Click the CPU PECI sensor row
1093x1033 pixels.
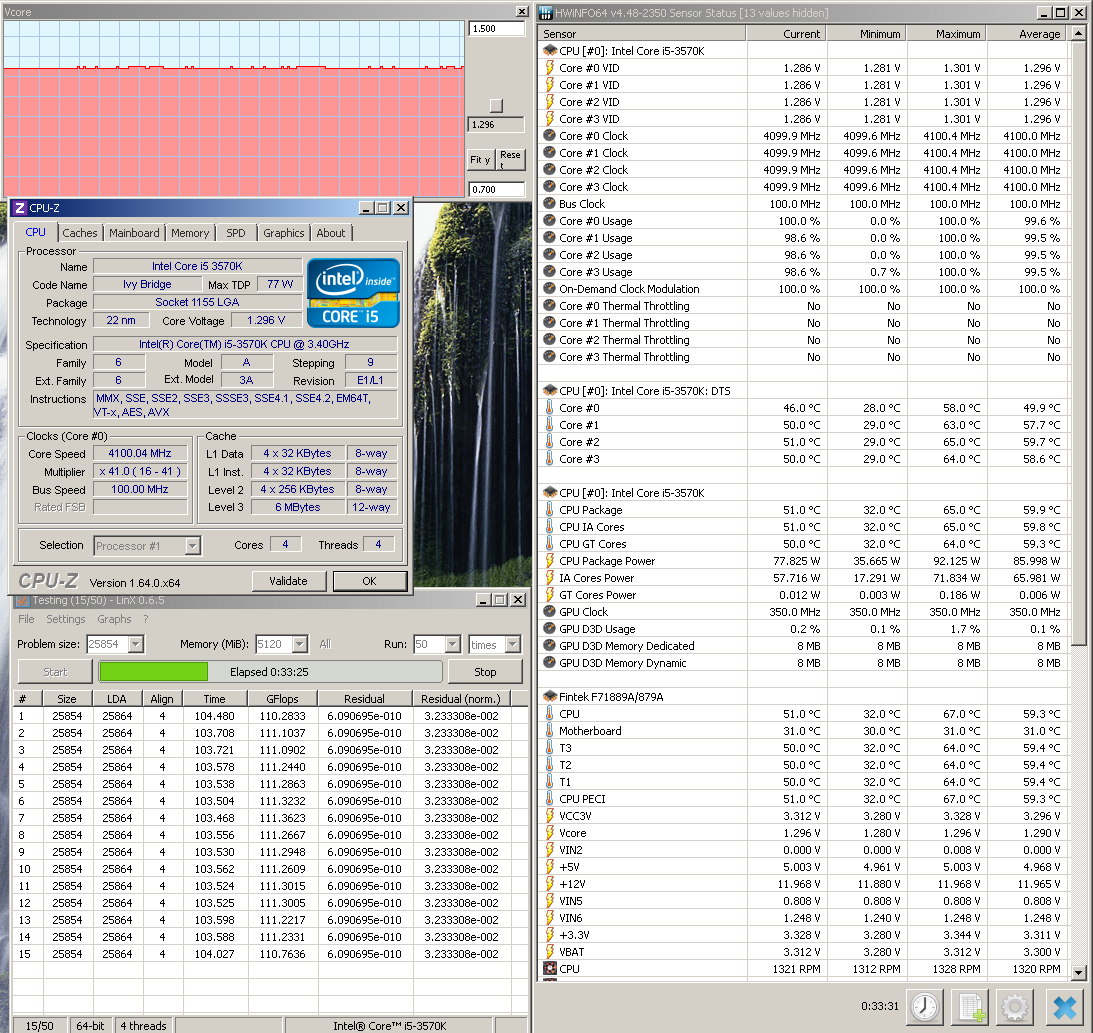pos(804,799)
